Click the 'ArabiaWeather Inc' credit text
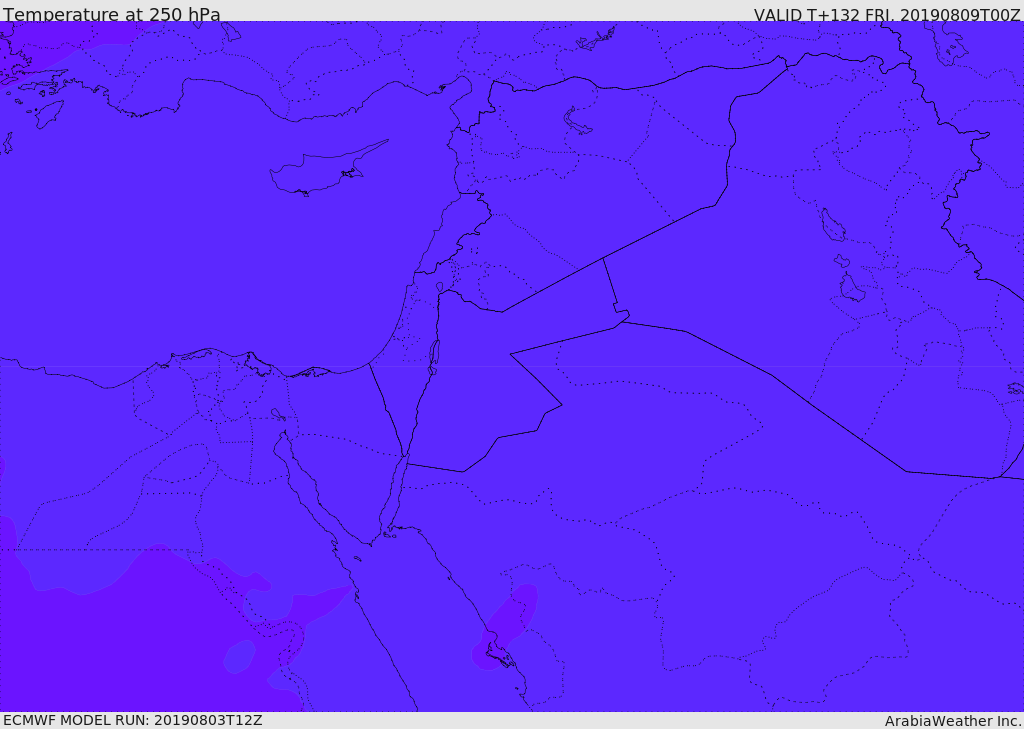Viewport: 1024px width, 729px height. coord(953,721)
